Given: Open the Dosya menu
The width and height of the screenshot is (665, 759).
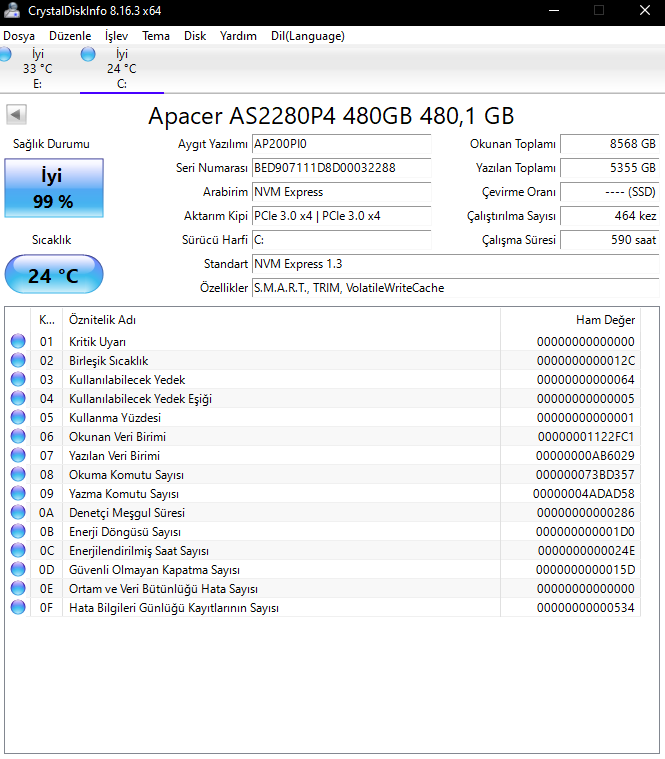Looking at the screenshot, I should 19,36.
